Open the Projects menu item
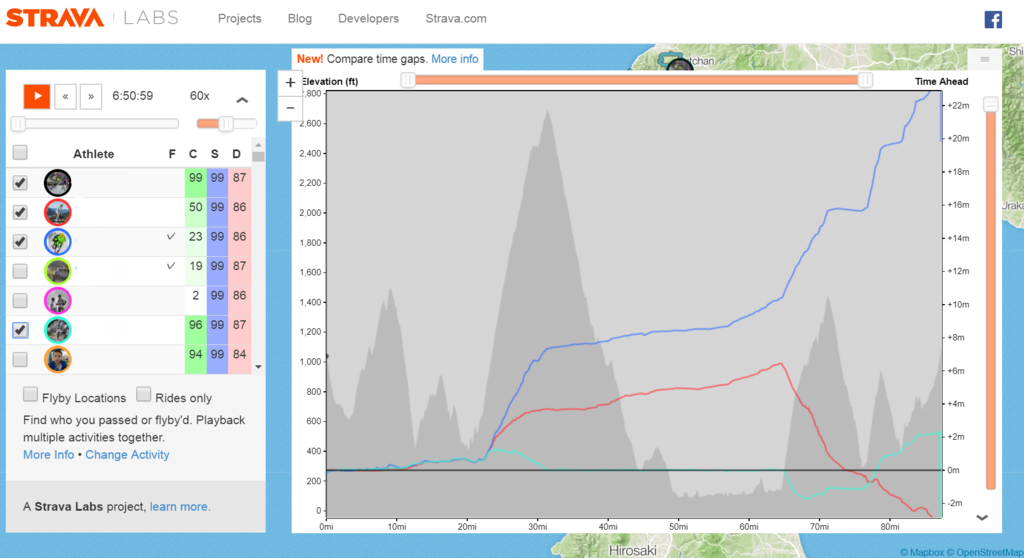The height and width of the screenshot is (558, 1024). (240, 18)
